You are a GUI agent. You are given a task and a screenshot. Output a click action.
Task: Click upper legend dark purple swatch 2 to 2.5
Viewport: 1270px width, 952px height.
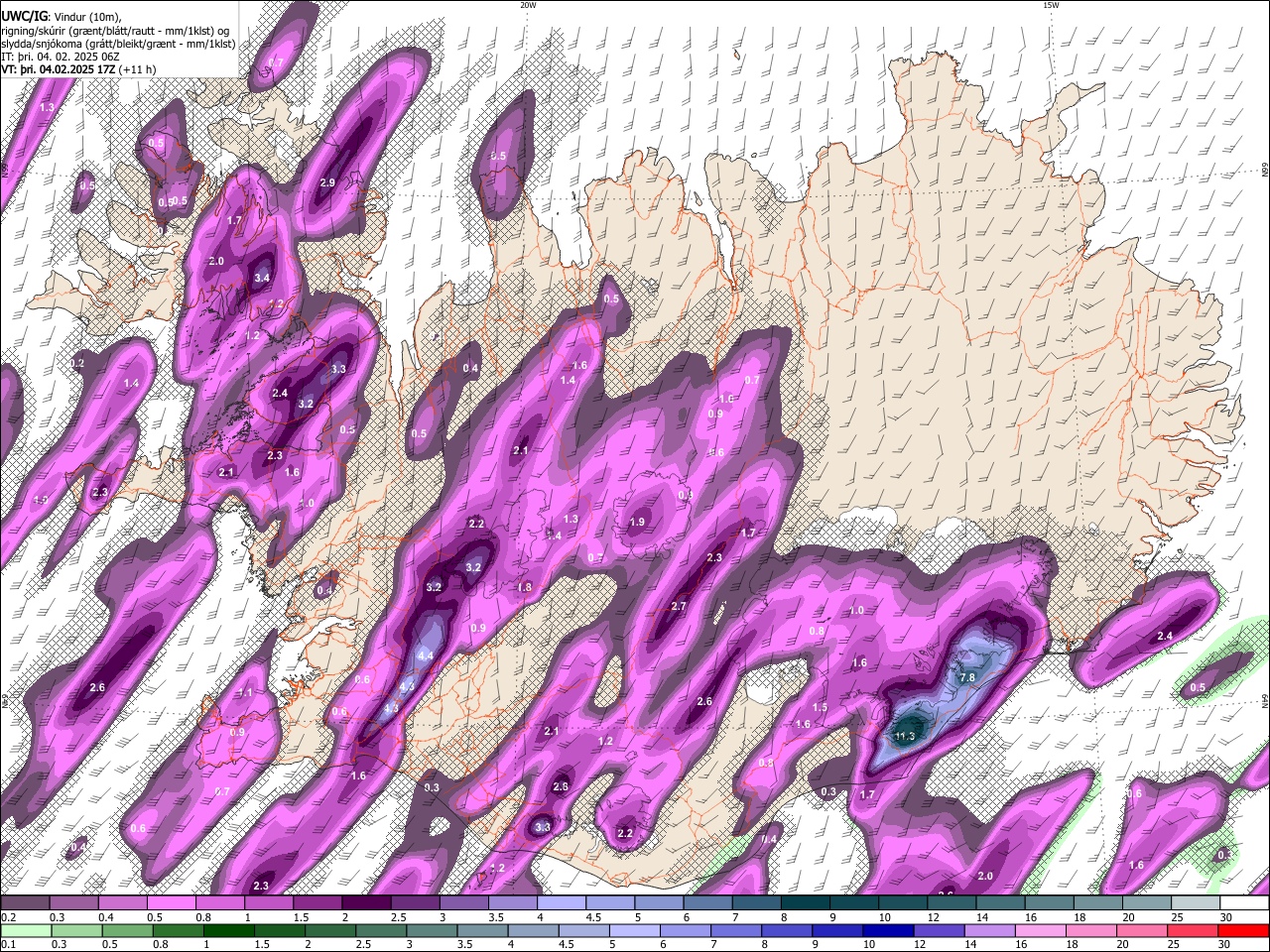click(x=365, y=903)
